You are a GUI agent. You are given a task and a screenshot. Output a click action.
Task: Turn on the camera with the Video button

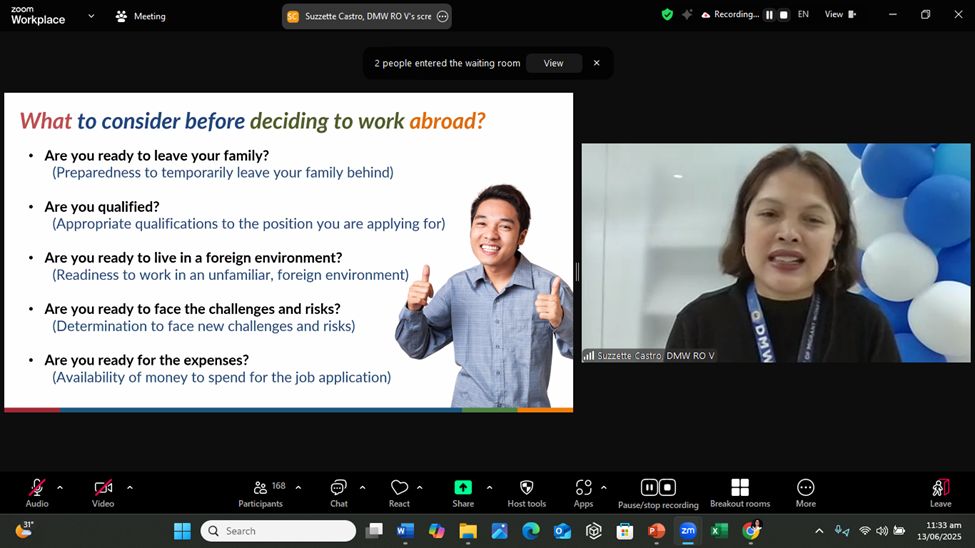(x=103, y=488)
